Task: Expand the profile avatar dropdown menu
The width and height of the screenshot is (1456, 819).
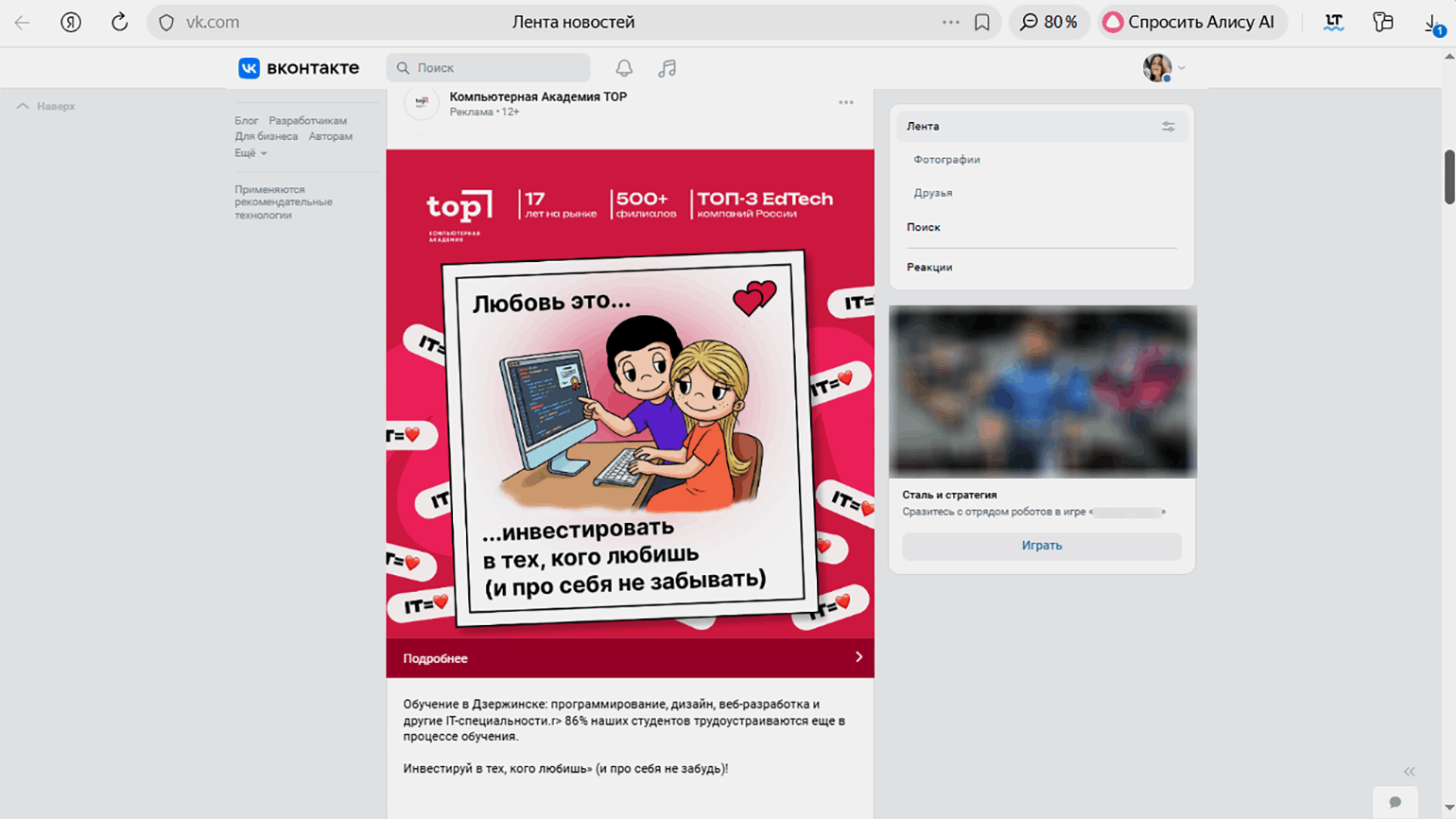Action: (1164, 68)
